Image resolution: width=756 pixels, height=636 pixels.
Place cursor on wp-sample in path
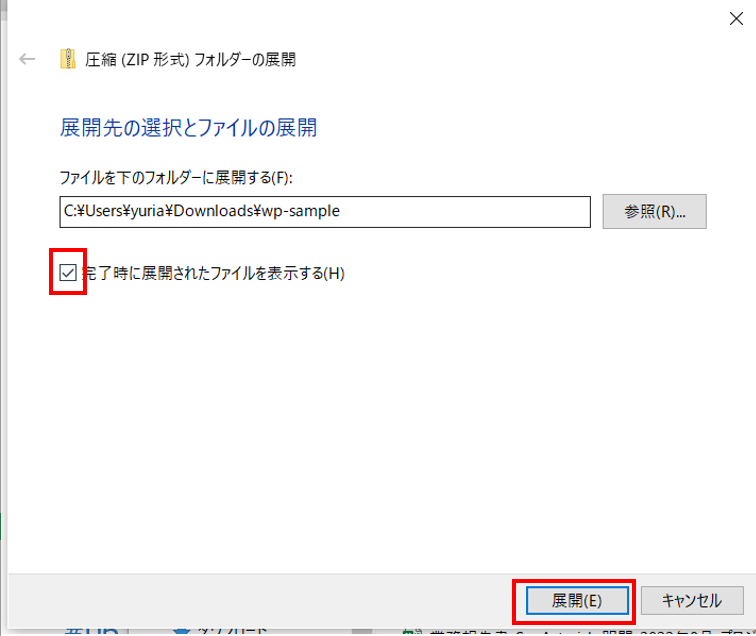[304, 212]
